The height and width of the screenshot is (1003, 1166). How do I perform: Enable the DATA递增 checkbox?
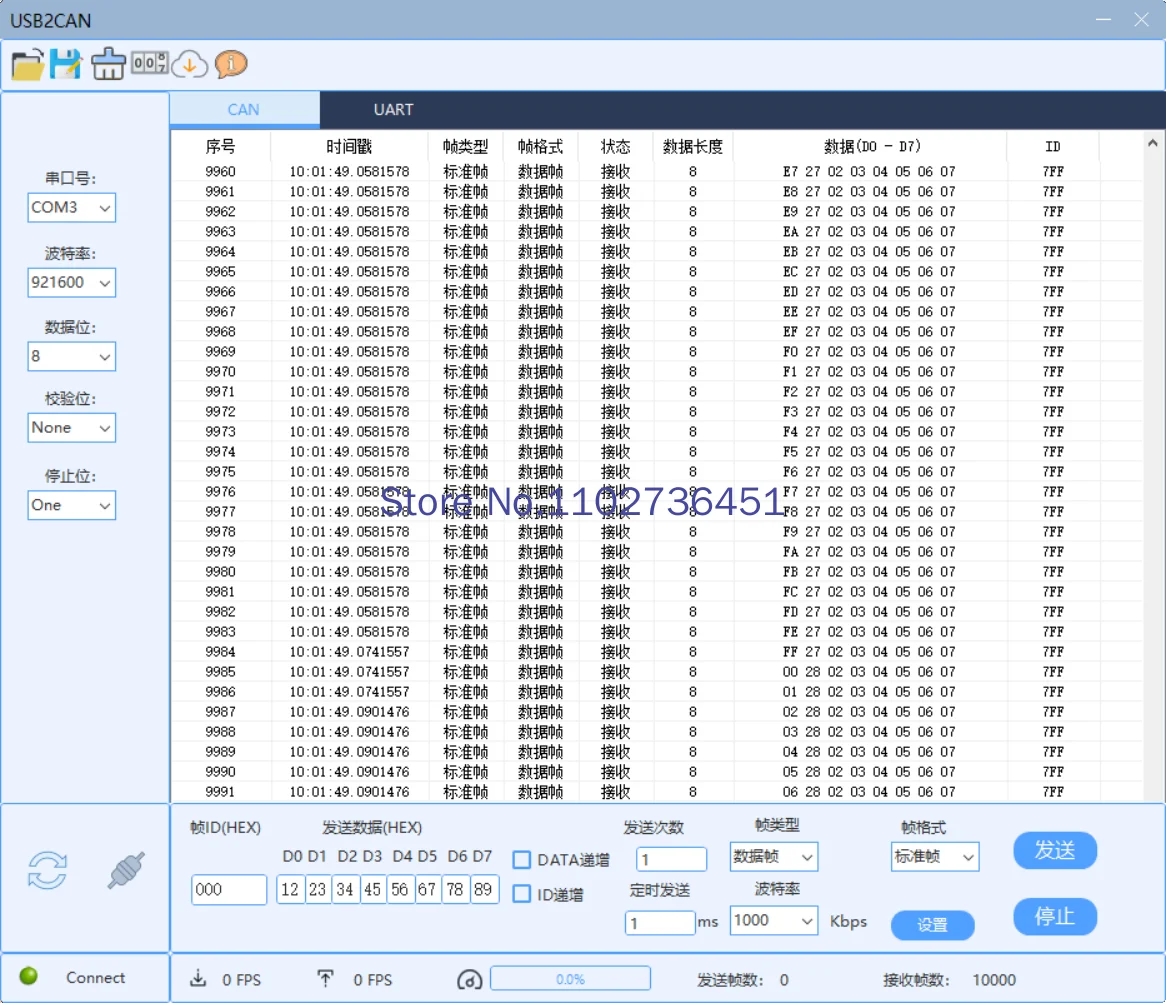point(522,860)
